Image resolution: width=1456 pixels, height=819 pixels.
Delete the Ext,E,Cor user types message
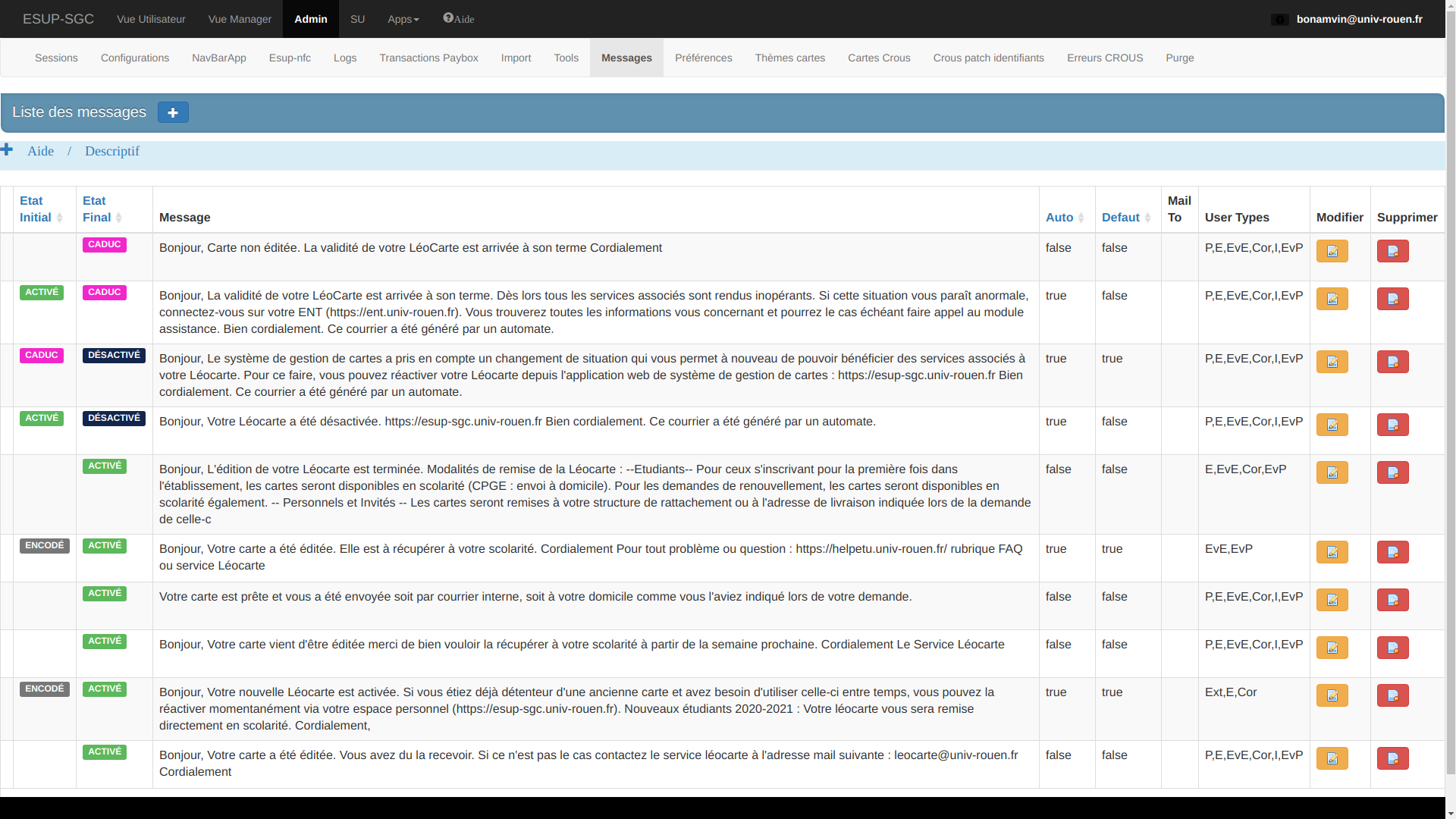[x=1392, y=695]
